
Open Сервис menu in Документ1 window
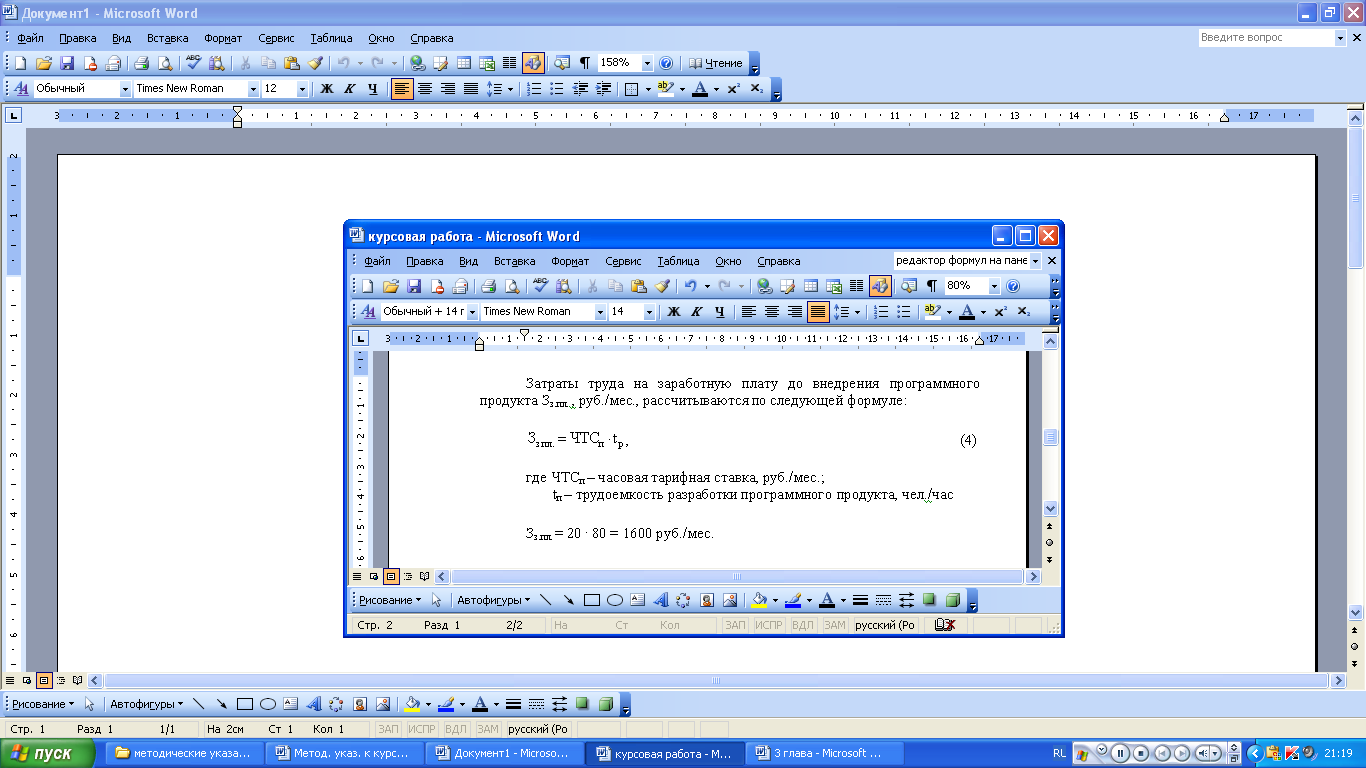276,38
